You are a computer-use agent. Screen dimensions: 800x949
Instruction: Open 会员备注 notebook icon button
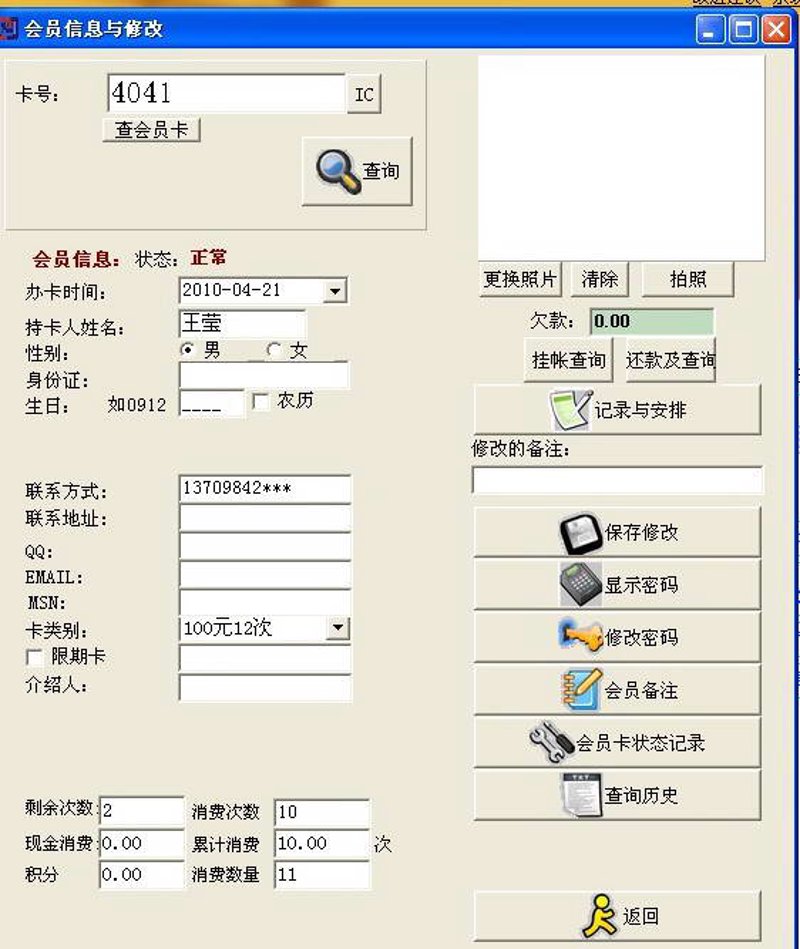click(617, 690)
